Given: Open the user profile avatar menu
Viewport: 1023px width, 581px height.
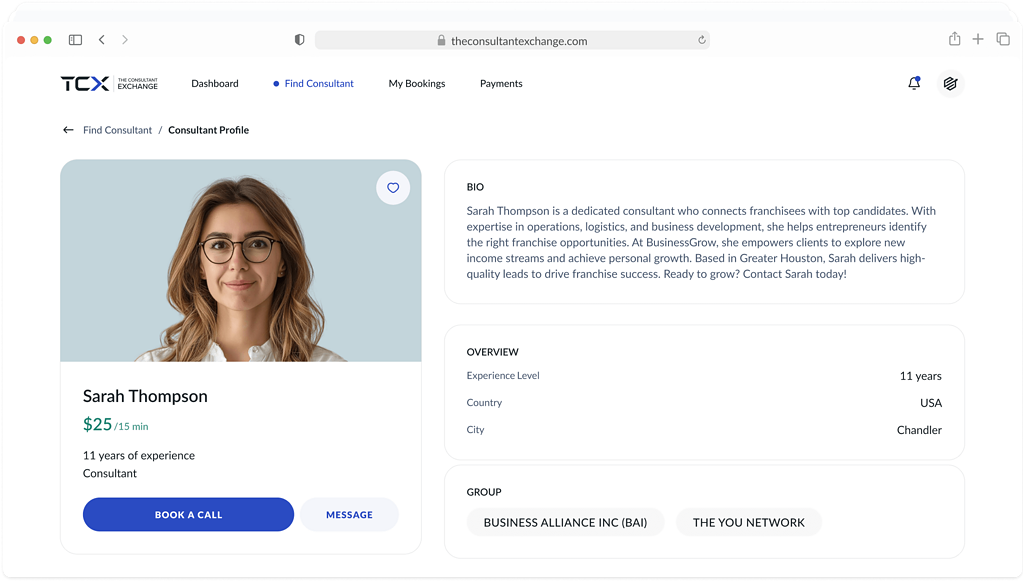Looking at the screenshot, I should point(950,83).
